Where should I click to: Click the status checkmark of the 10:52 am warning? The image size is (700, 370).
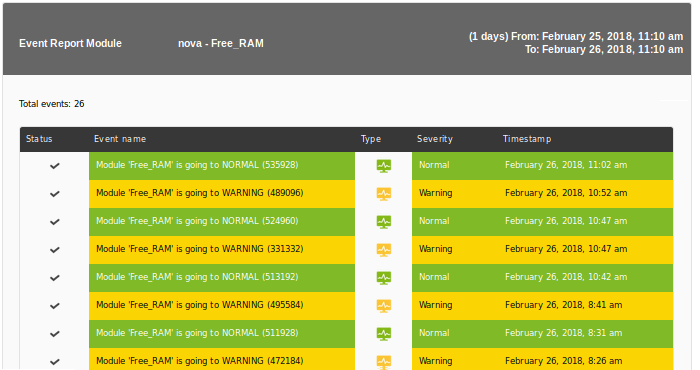tap(54, 194)
